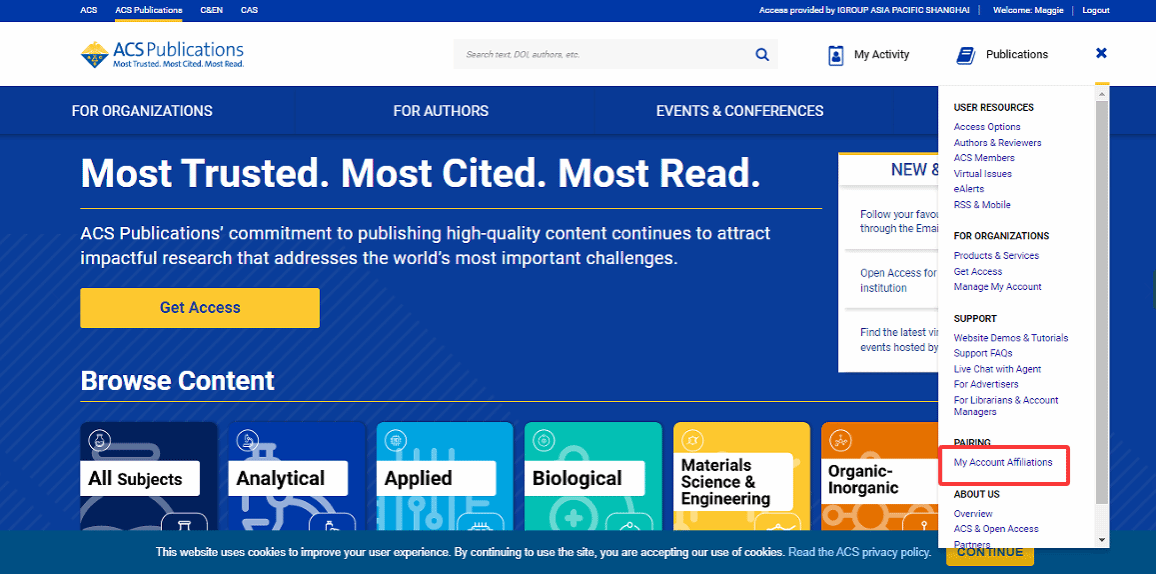
Task: Click Access Options link
Action: [987, 127]
